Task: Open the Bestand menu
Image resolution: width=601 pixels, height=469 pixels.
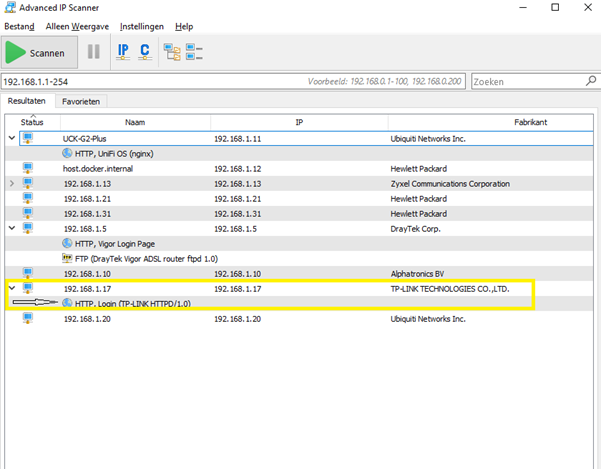Action: pos(19,26)
